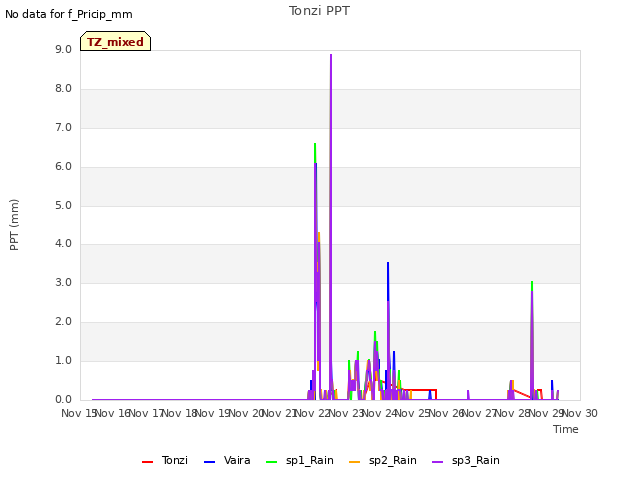Click the green sp1_Rain legend swatch

tap(271, 462)
